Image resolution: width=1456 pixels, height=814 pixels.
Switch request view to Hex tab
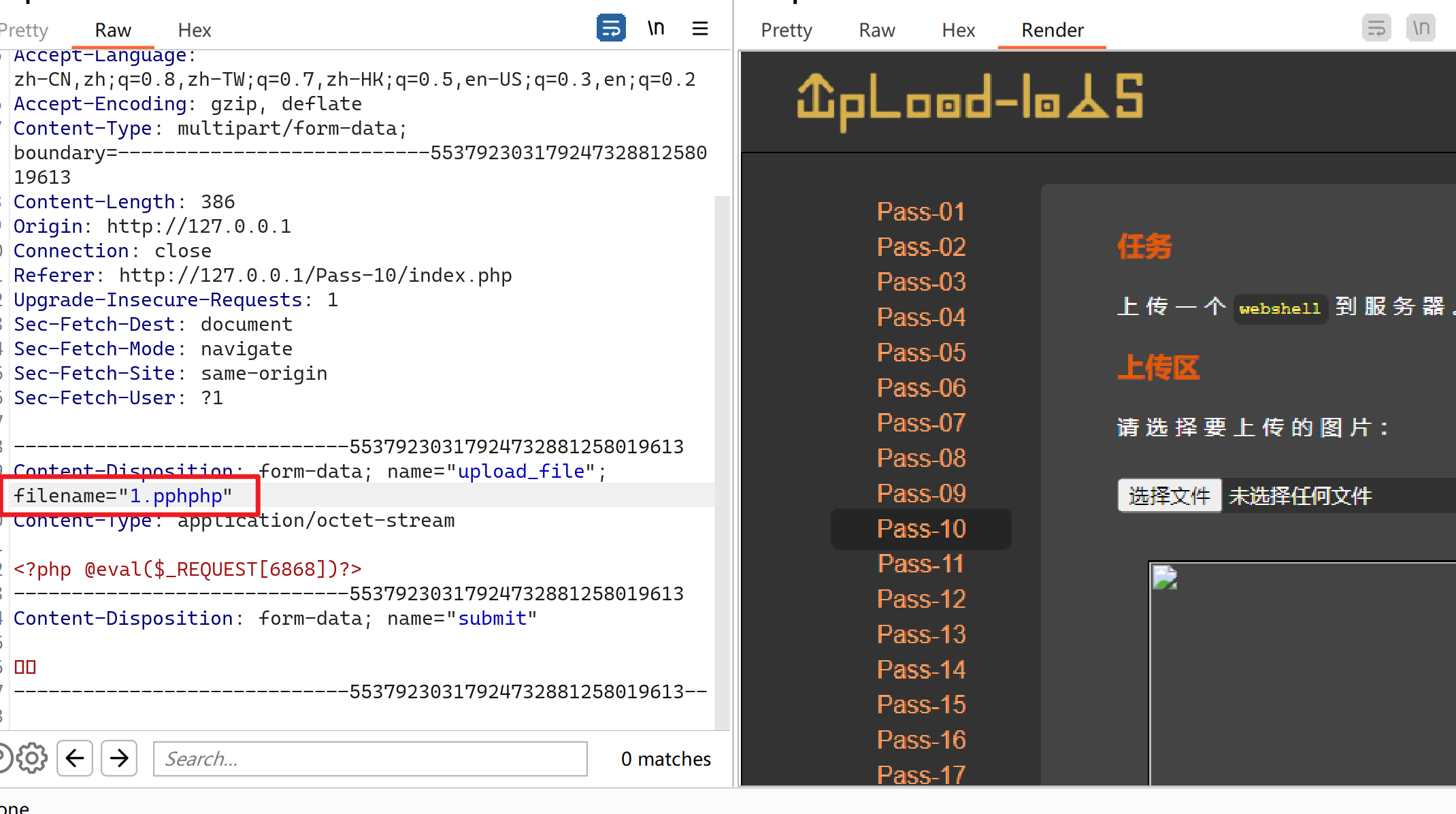click(x=195, y=30)
